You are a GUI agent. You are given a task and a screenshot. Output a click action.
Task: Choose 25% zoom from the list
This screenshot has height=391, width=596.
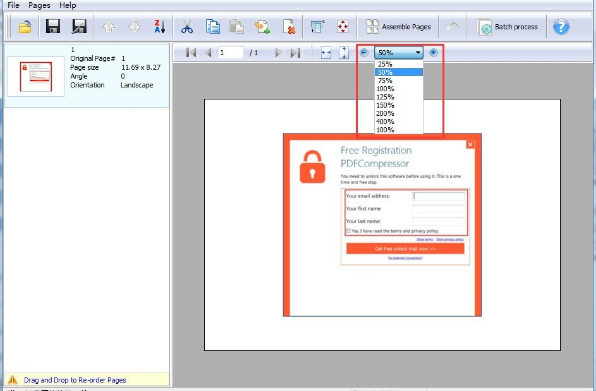pos(399,64)
